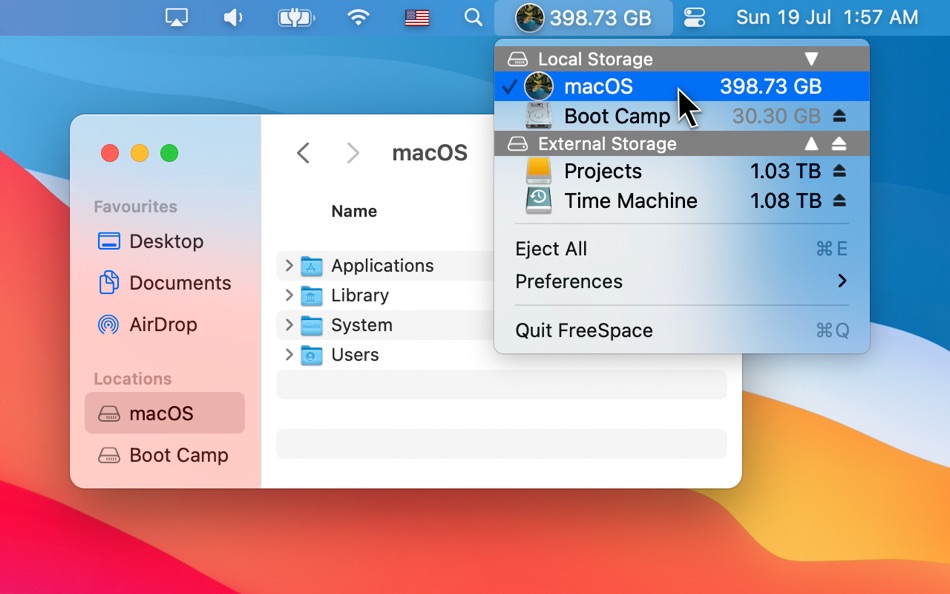Viewport: 950px width, 594px height.
Task: Select Boot Camp under Locations in sidebar
Action: pos(165,455)
